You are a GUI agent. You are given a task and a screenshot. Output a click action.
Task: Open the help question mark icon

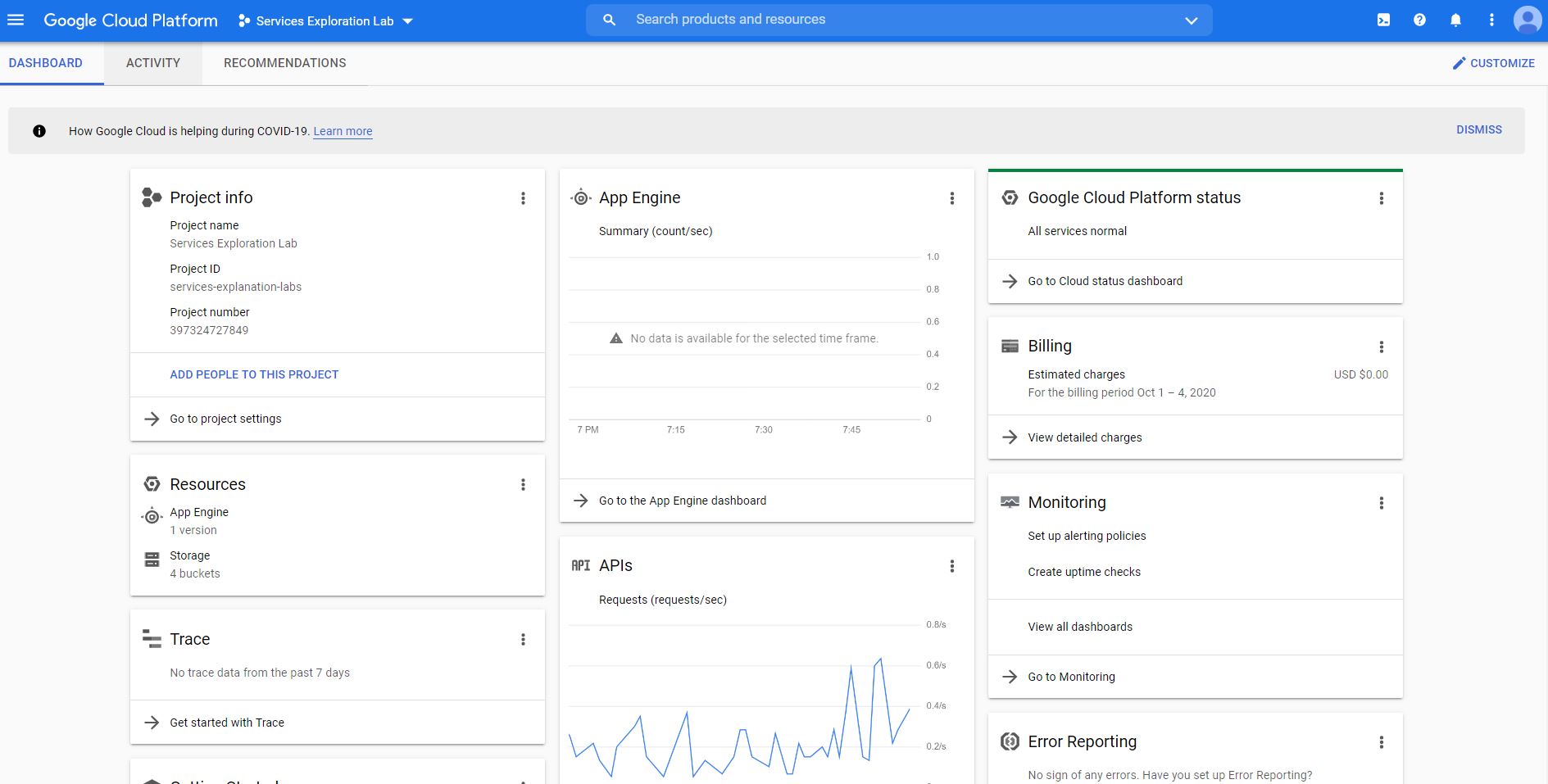pyautogui.click(x=1419, y=20)
